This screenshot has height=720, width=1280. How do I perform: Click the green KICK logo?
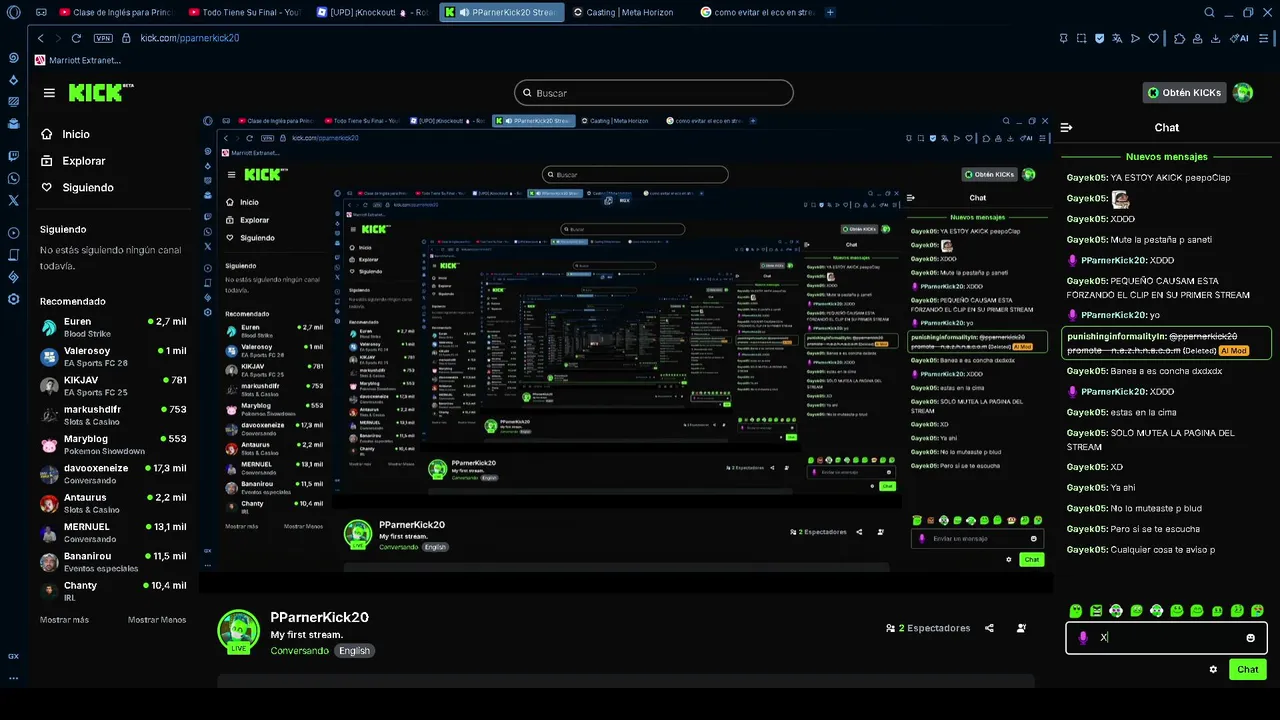pos(101,92)
